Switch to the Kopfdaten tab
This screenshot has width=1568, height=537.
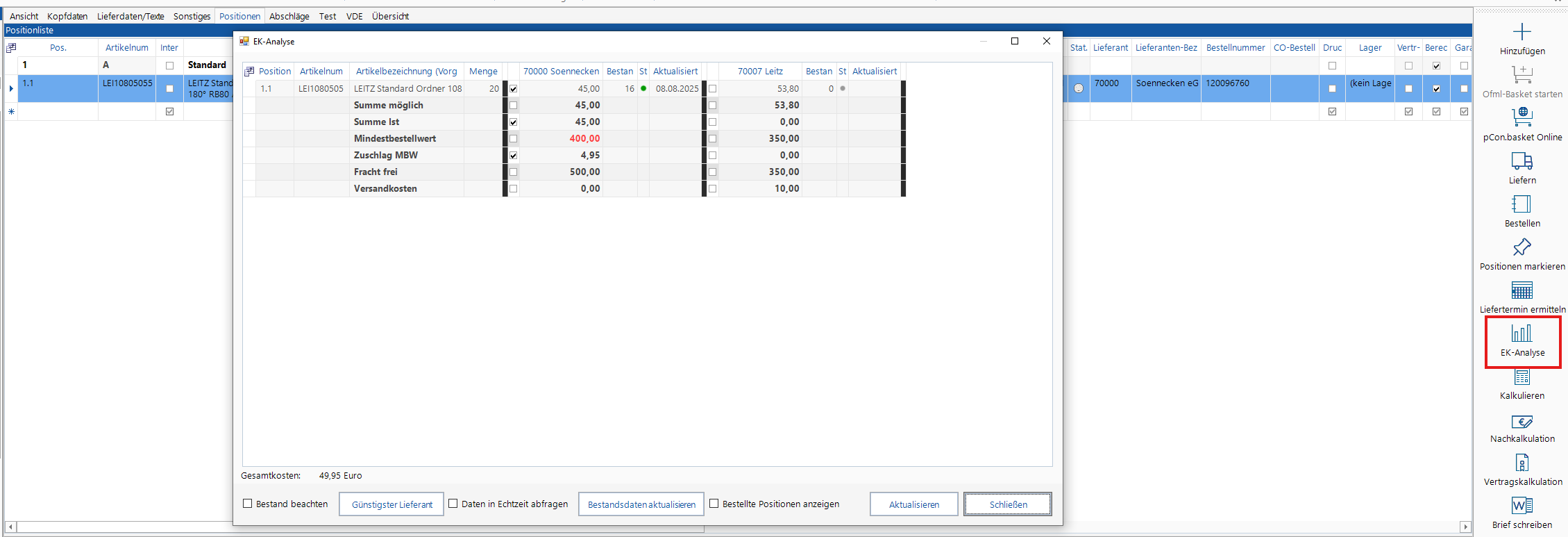(67, 16)
